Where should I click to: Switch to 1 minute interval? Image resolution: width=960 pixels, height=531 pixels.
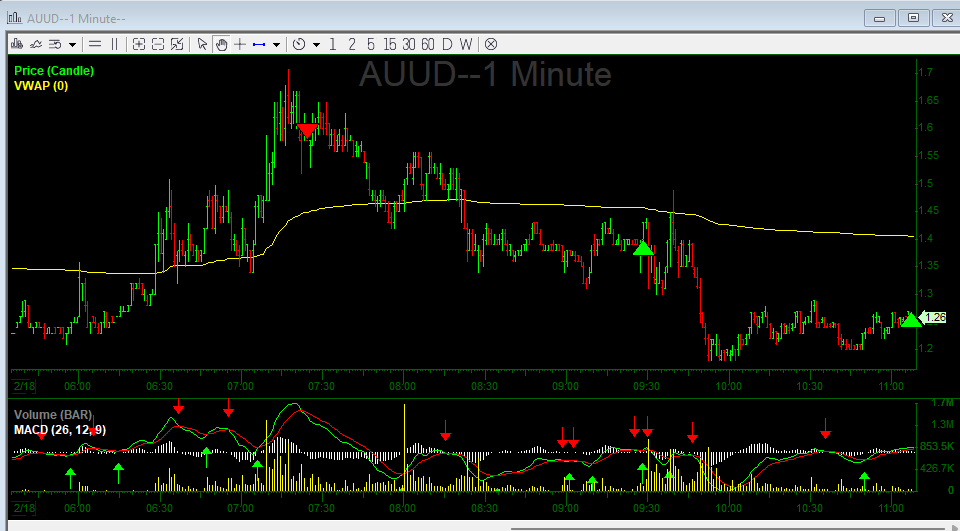click(x=332, y=44)
